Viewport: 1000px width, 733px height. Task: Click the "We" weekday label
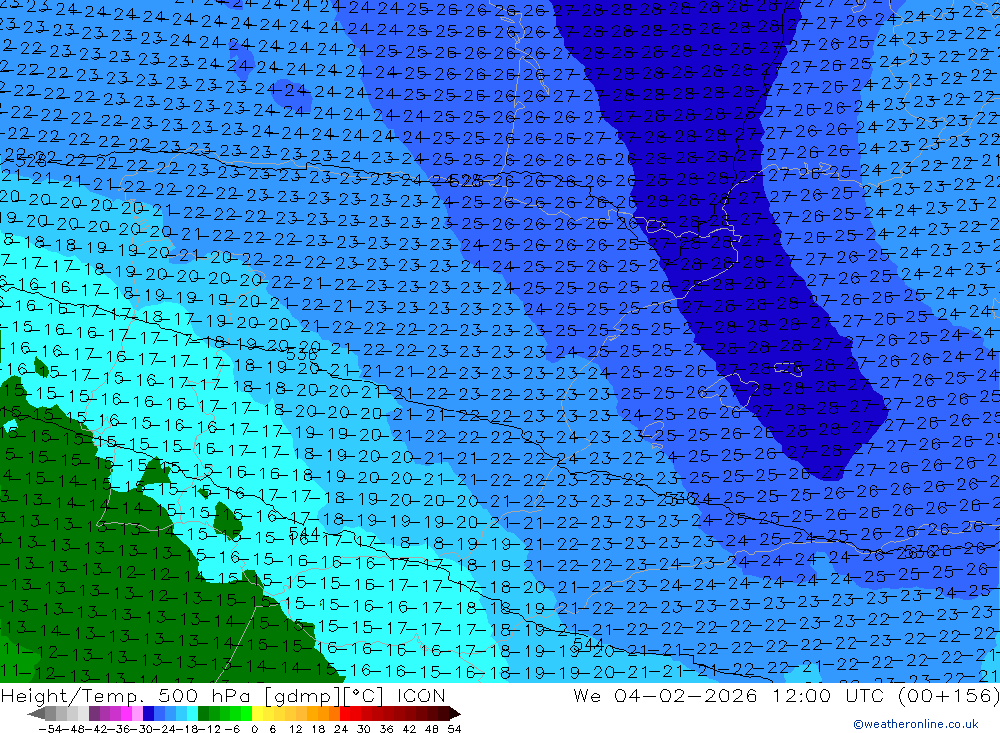tap(587, 695)
